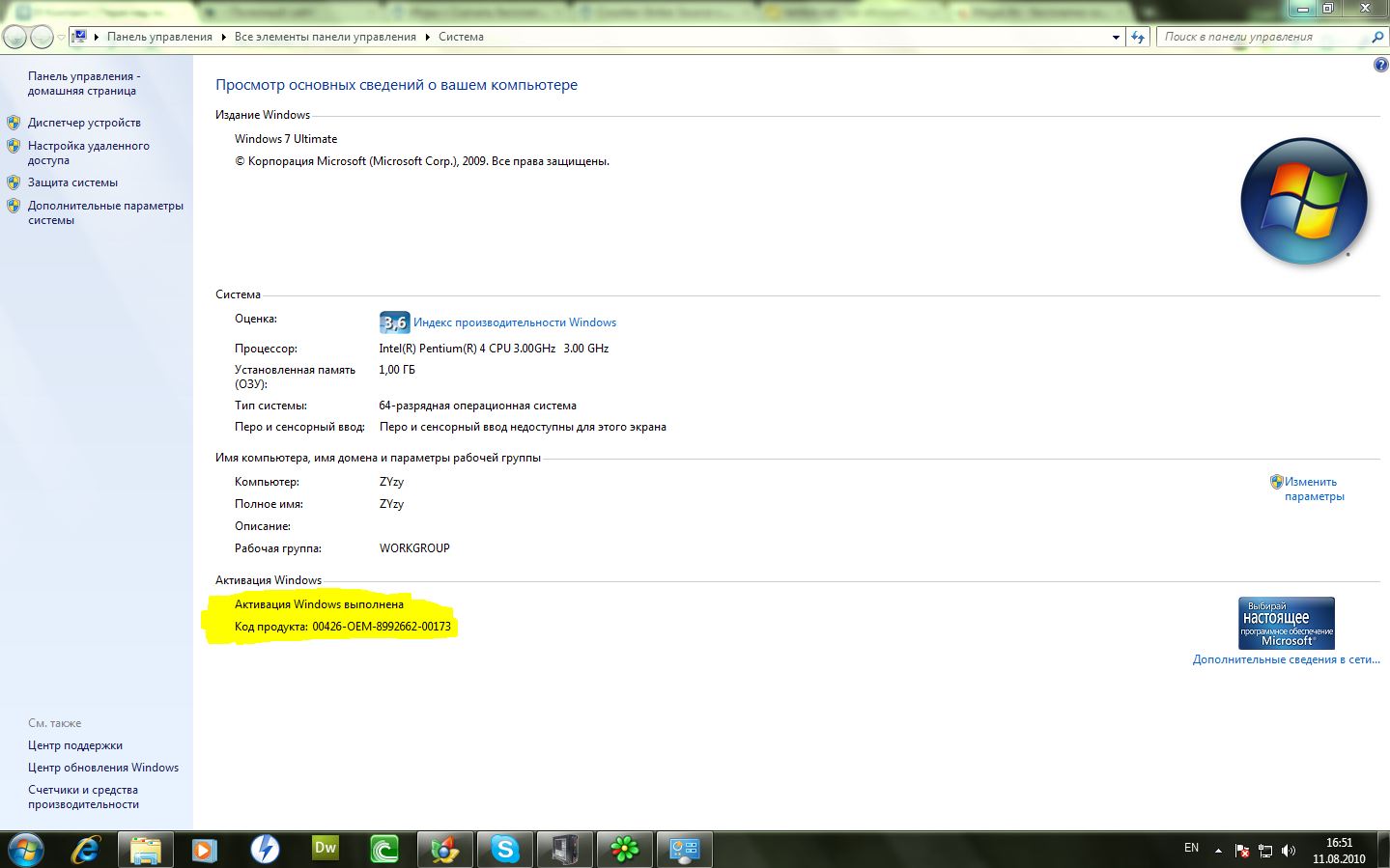This screenshot has width=1390, height=868.
Task: Click the address bar refresh button
Action: (1138, 37)
